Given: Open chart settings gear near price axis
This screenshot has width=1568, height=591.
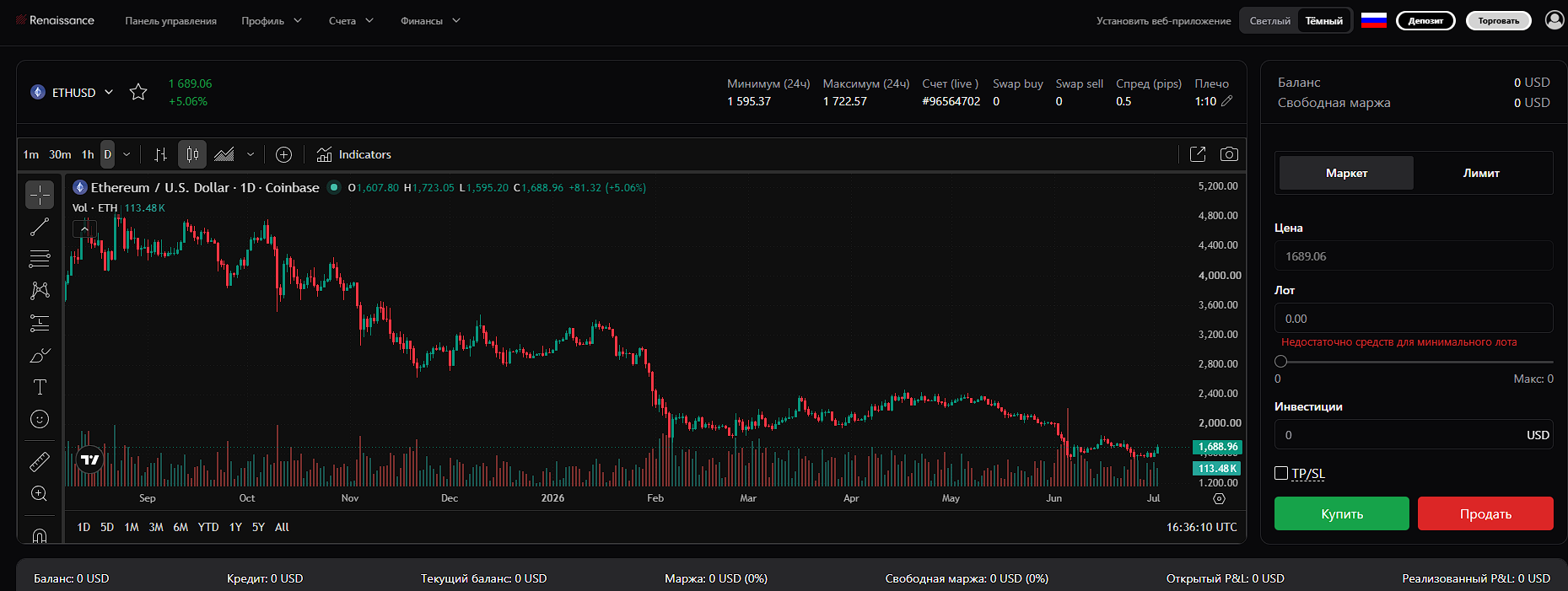Looking at the screenshot, I should (1219, 498).
